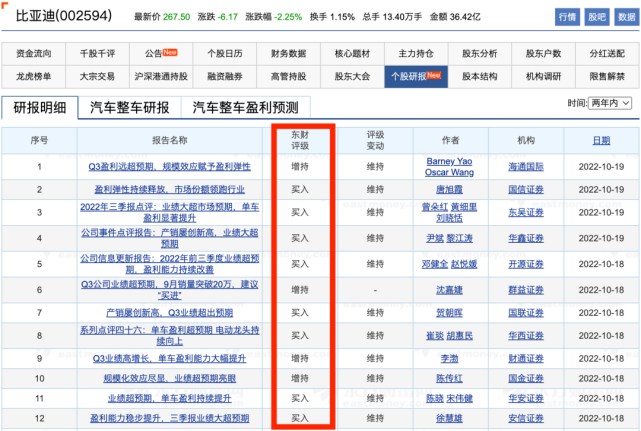The image size is (641, 431).
Task: Open institution 国金证券
Action: point(526,379)
